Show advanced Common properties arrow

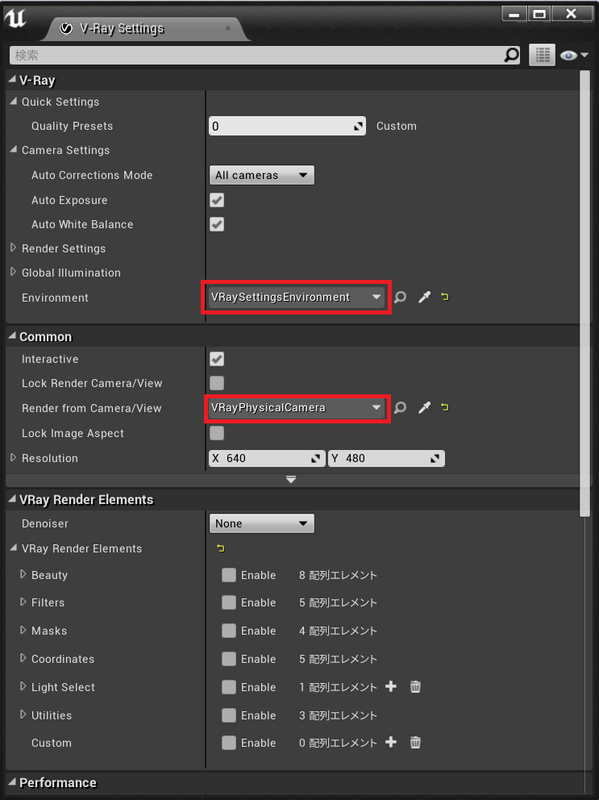click(291, 480)
